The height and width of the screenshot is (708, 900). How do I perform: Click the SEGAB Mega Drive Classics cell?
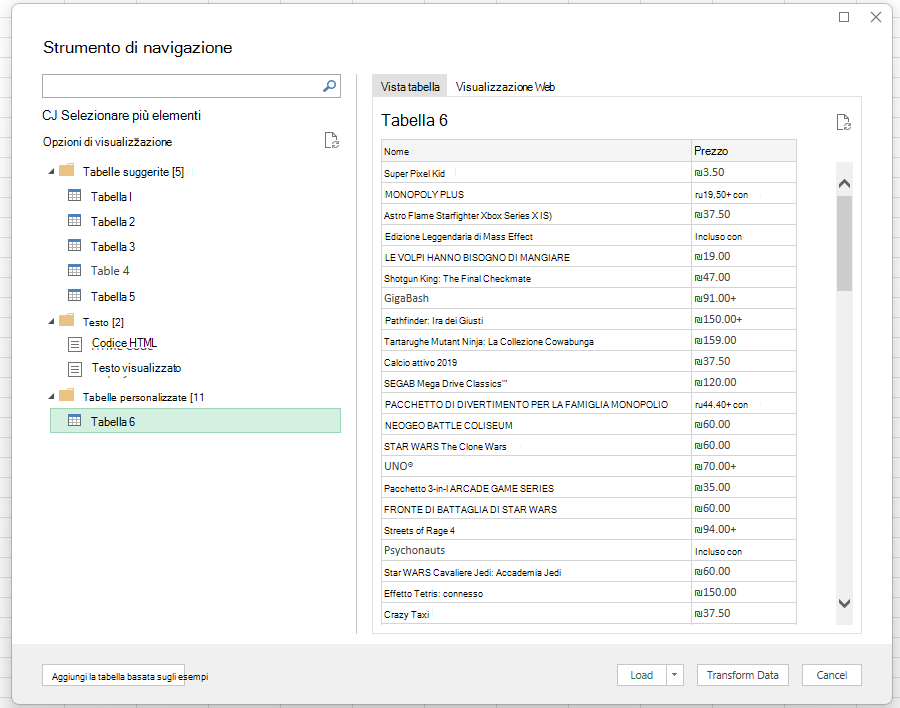[x=536, y=383]
